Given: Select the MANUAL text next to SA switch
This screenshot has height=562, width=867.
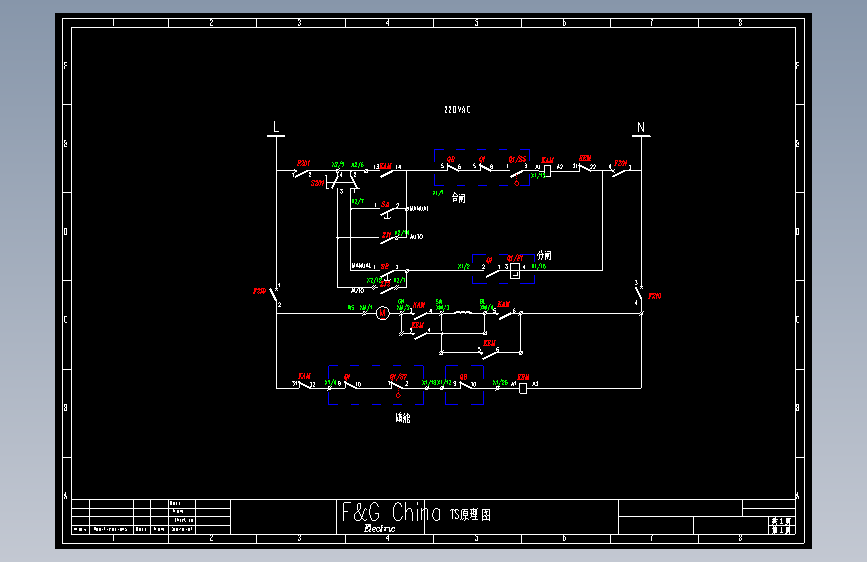Looking at the screenshot, I should click(419, 209).
